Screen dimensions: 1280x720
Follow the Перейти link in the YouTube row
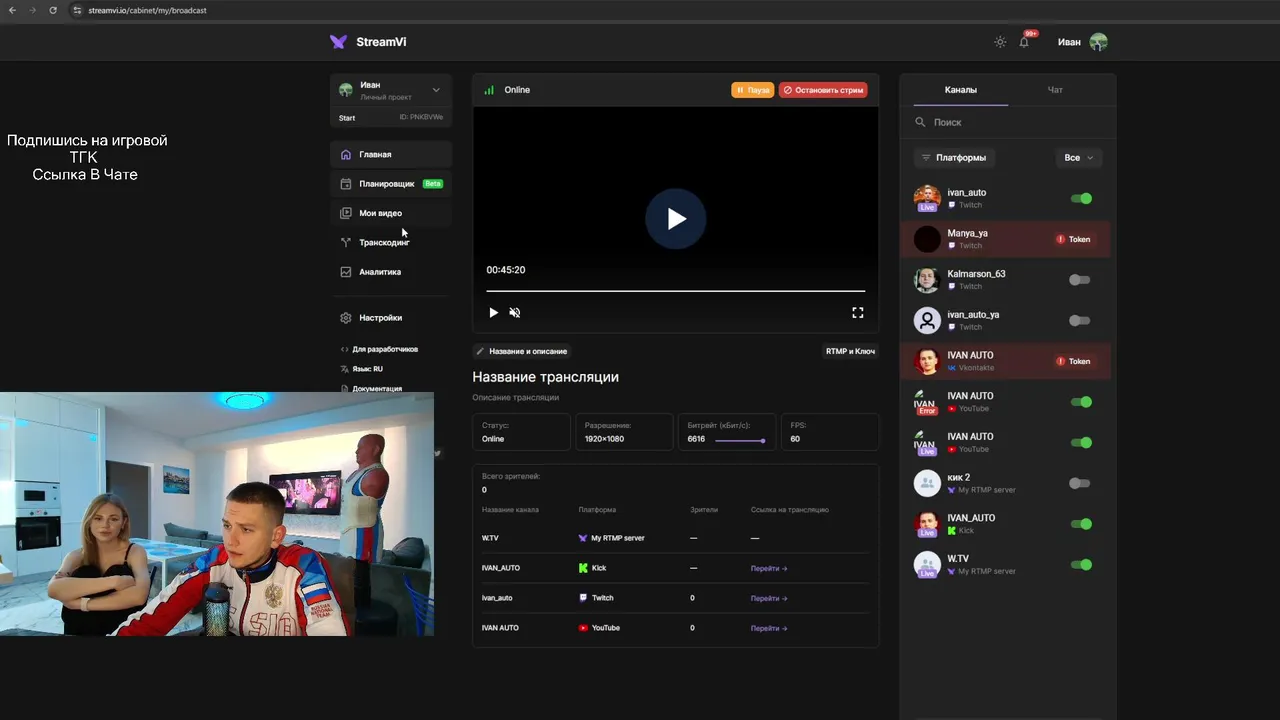[769, 628]
